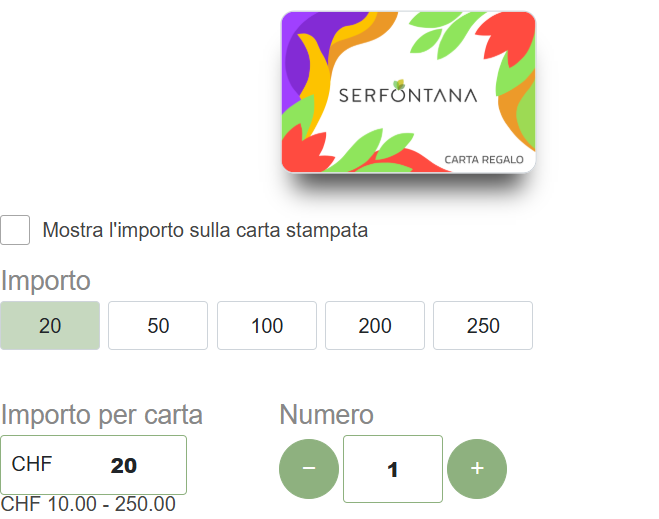
Task: Enable showing the amount on printed card
Action: point(15,230)
